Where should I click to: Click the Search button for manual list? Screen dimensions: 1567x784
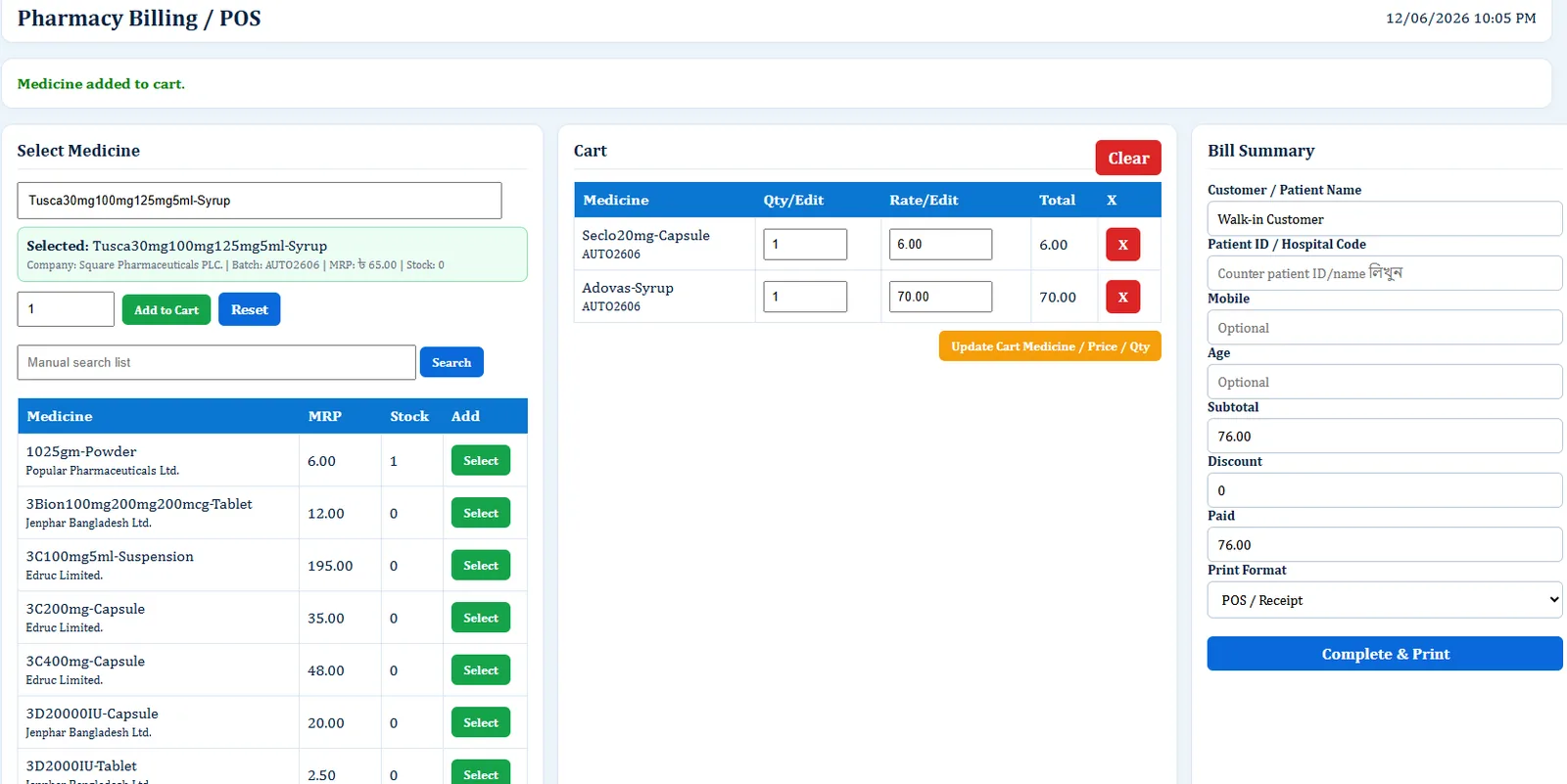click(x=451, y=362)
